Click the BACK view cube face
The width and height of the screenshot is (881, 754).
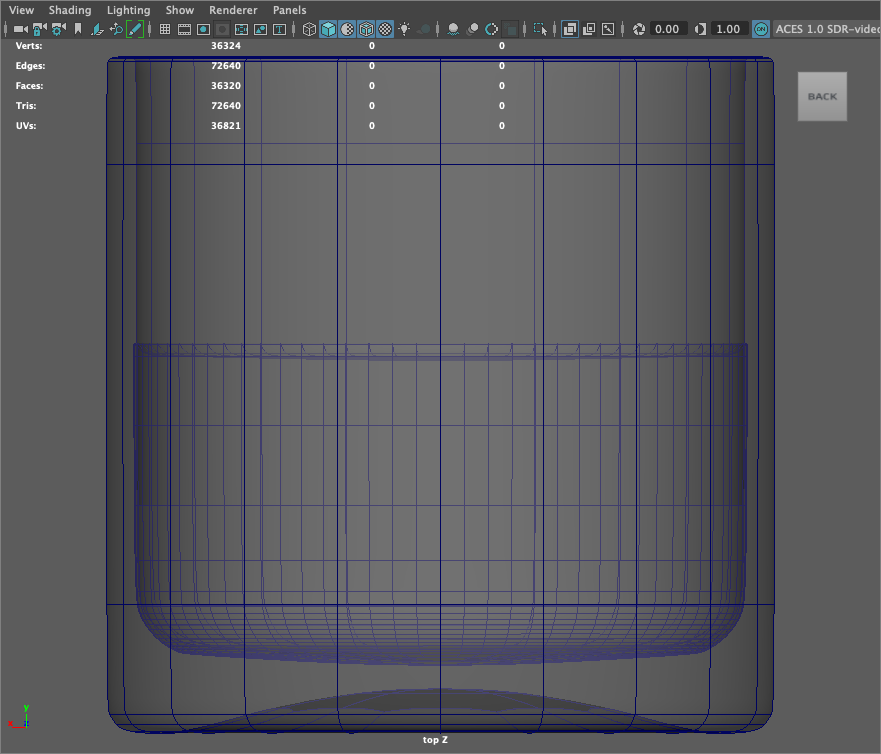(822, 96)
